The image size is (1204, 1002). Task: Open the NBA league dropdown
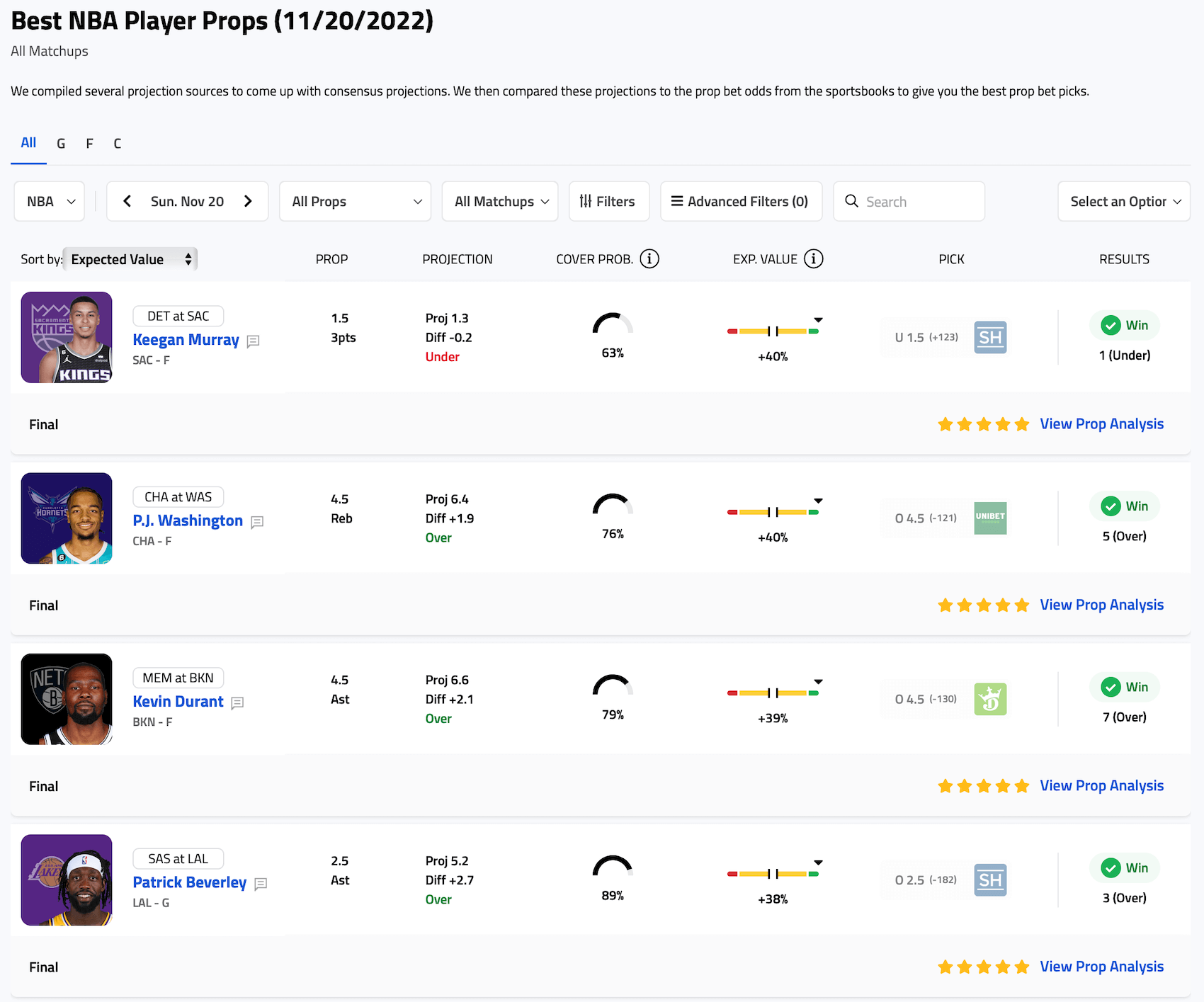coord(50,202)
